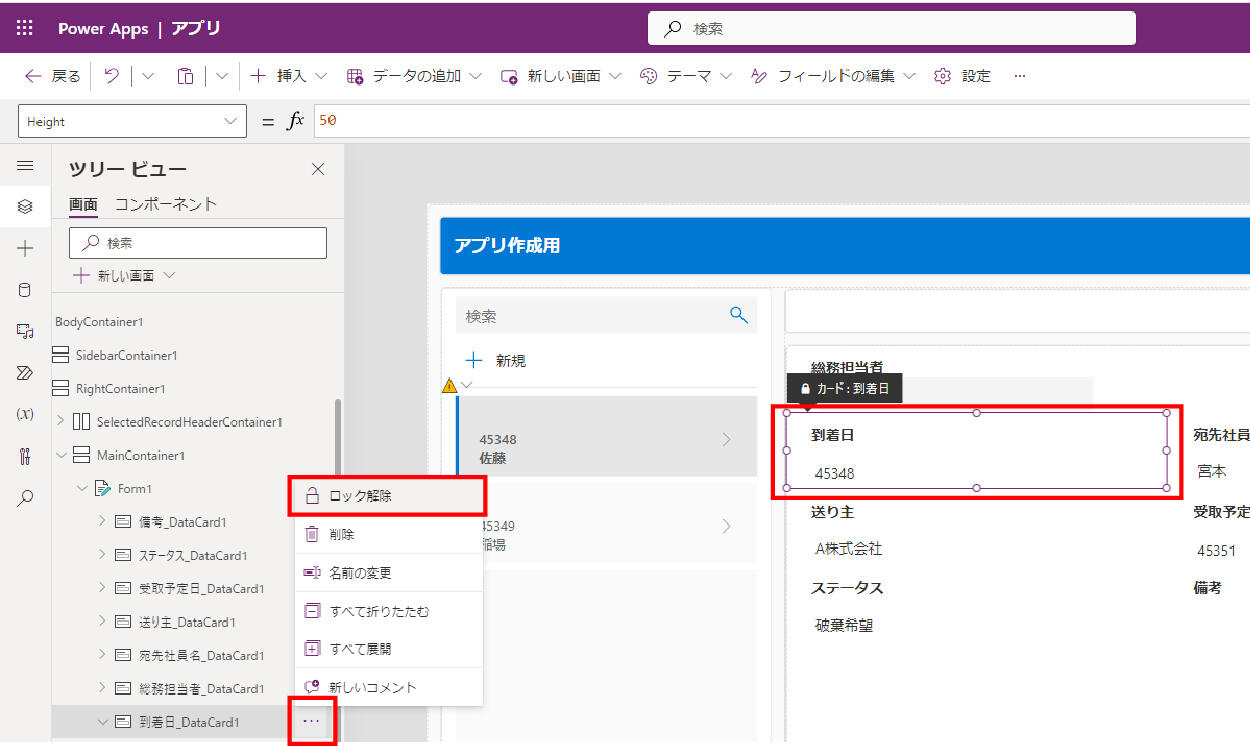Viewport: 1250px width, 746px height.
Task: Click the Insert plus icon in left rail
Action: click(25, 248)
